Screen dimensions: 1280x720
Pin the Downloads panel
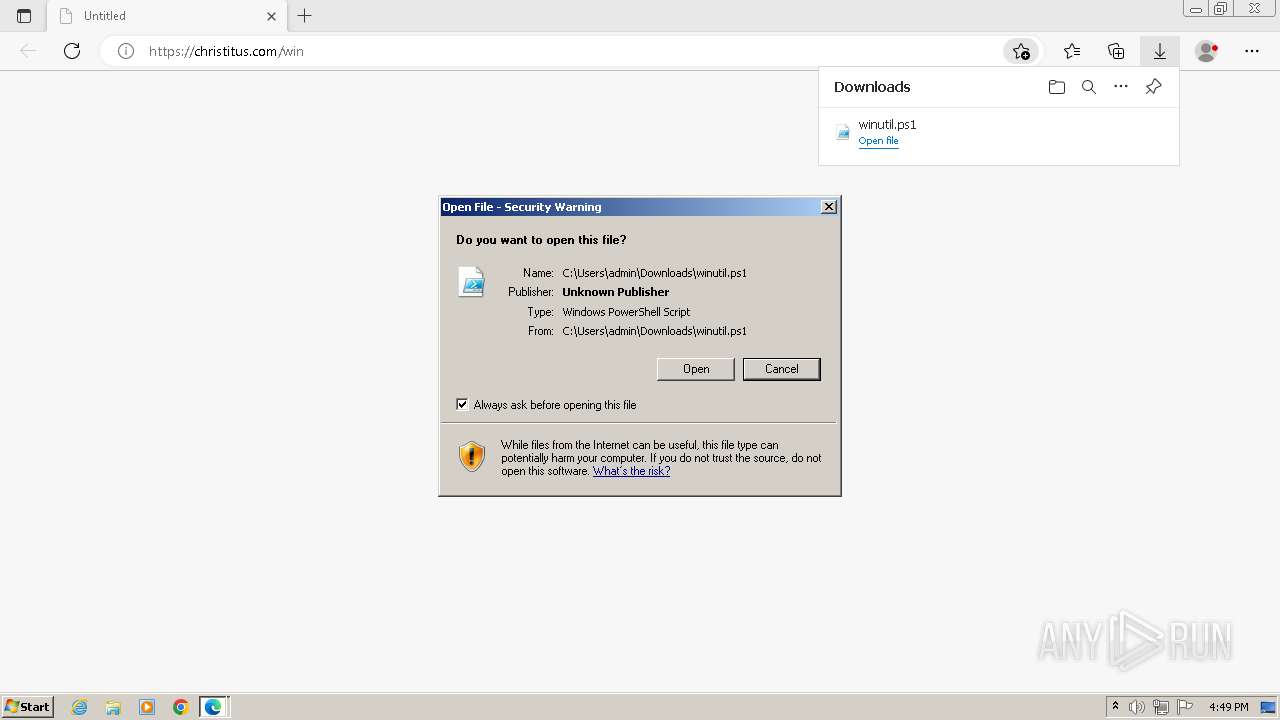[1153, 87]
